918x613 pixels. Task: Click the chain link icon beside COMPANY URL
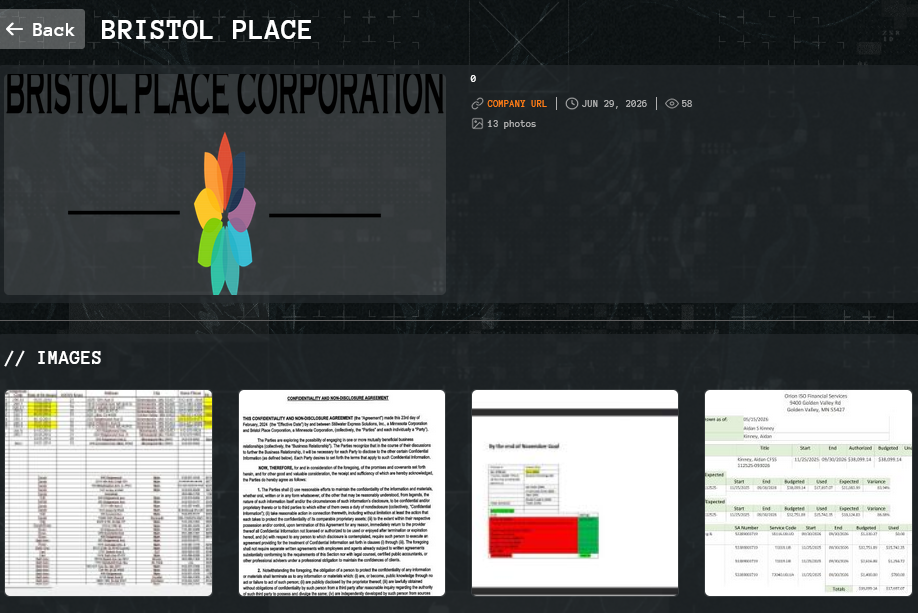point(477,104)
